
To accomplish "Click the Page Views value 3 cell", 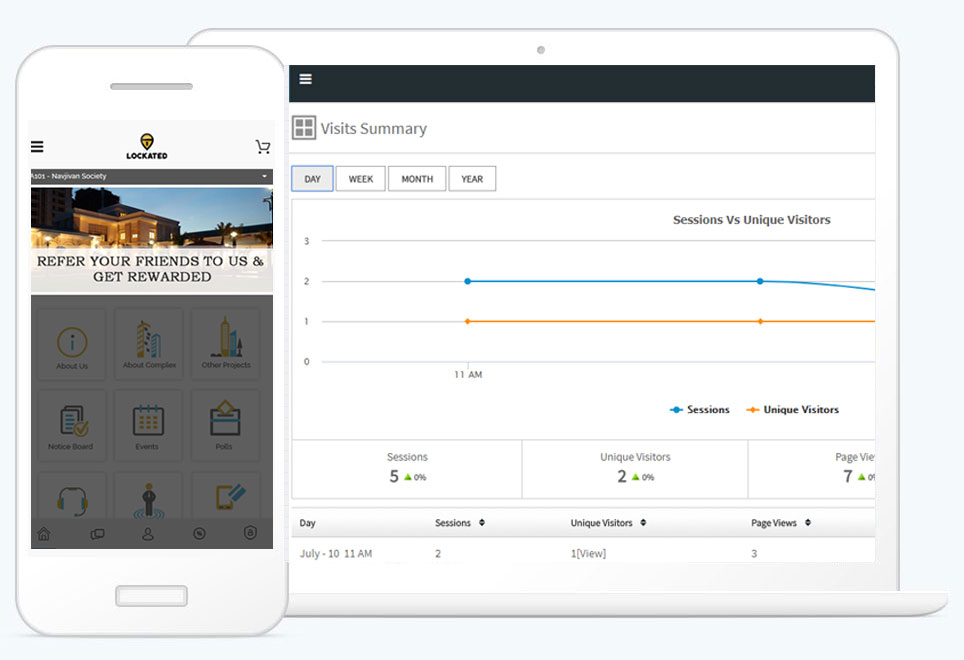I will pyautogui.click(x=754, y=554).
